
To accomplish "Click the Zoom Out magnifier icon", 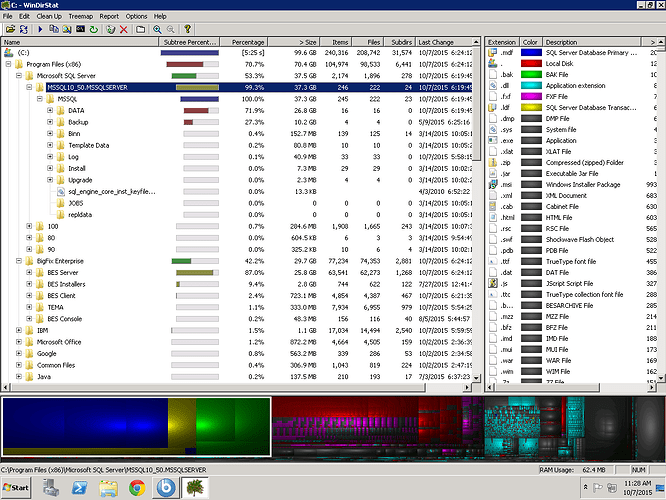I will 170,29.
